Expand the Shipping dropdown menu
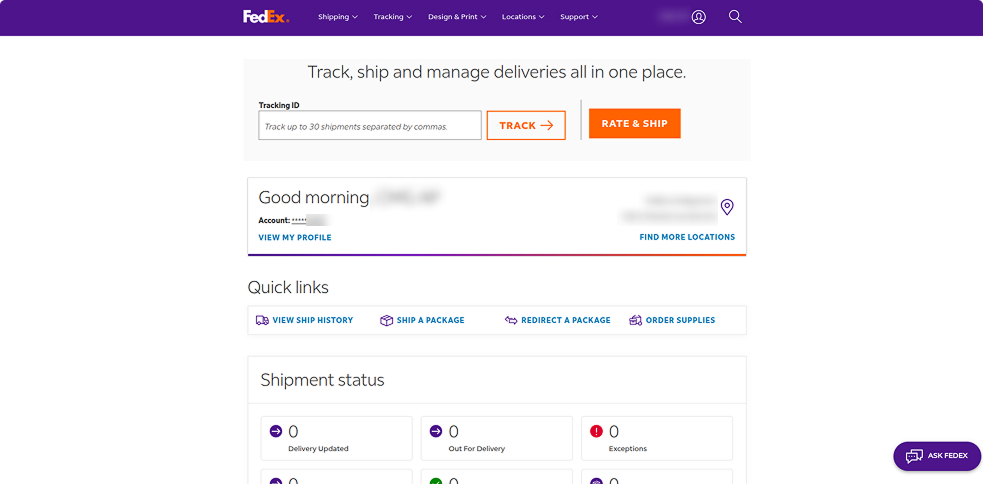Viewport: 983px width, 484px height. [338, 17]
